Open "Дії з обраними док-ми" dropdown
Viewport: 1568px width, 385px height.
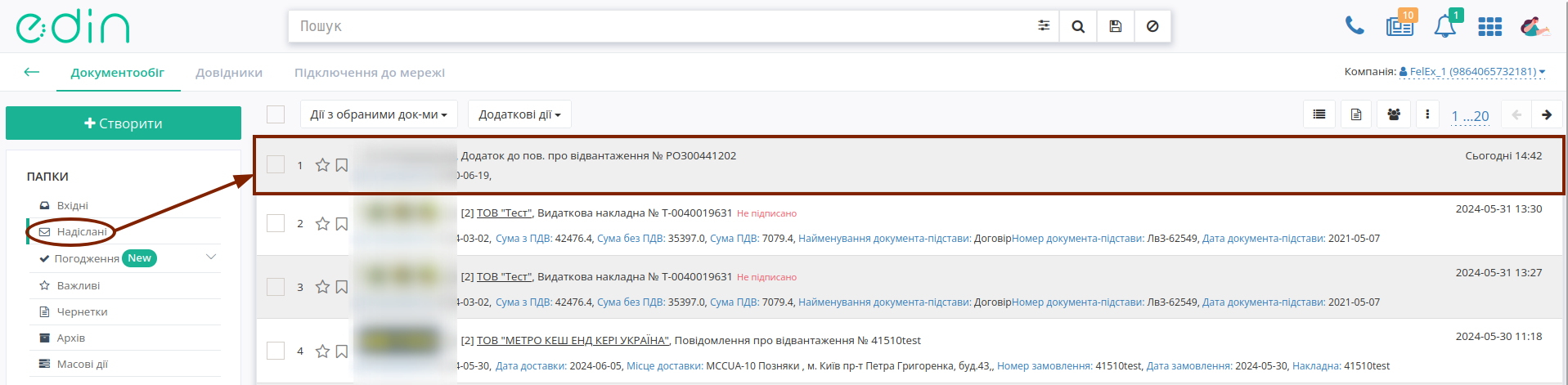click(379, 114)
